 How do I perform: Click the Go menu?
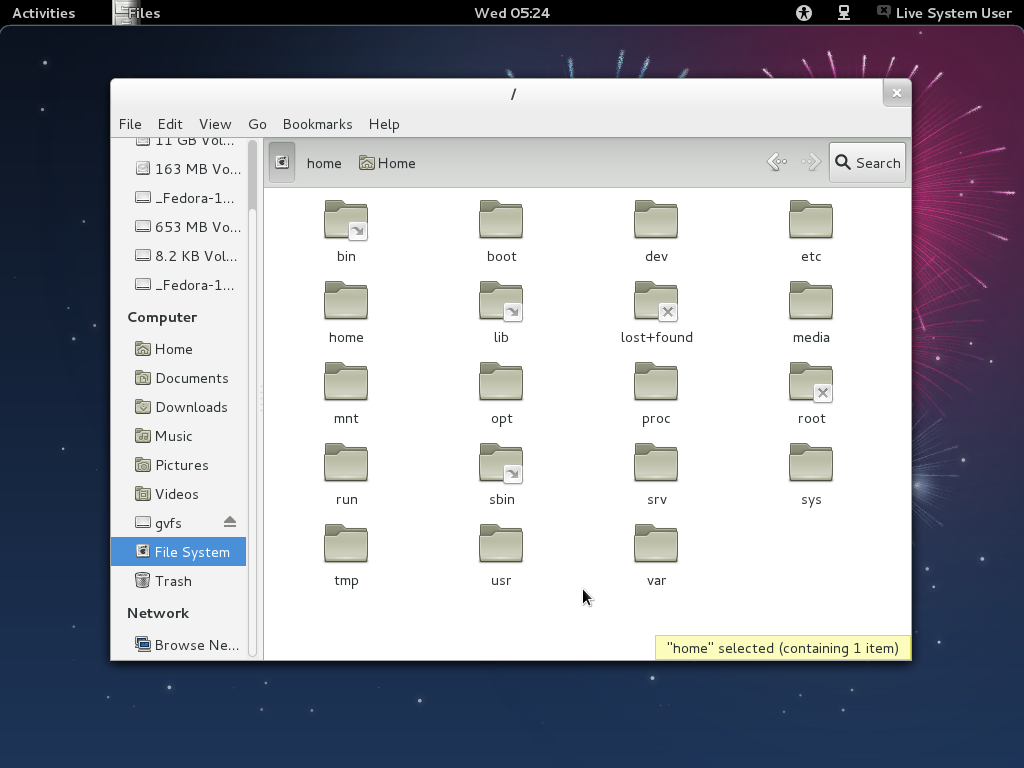[x=257, y=124]
